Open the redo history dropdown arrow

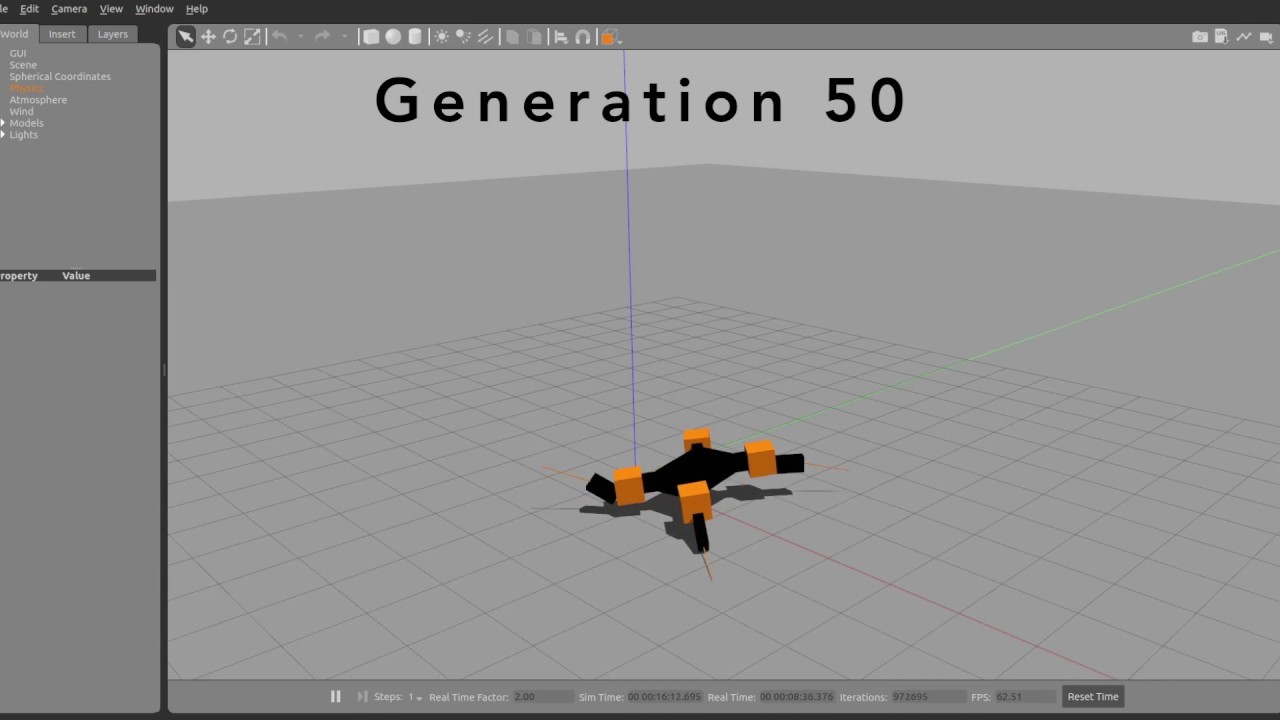(344, 37)
